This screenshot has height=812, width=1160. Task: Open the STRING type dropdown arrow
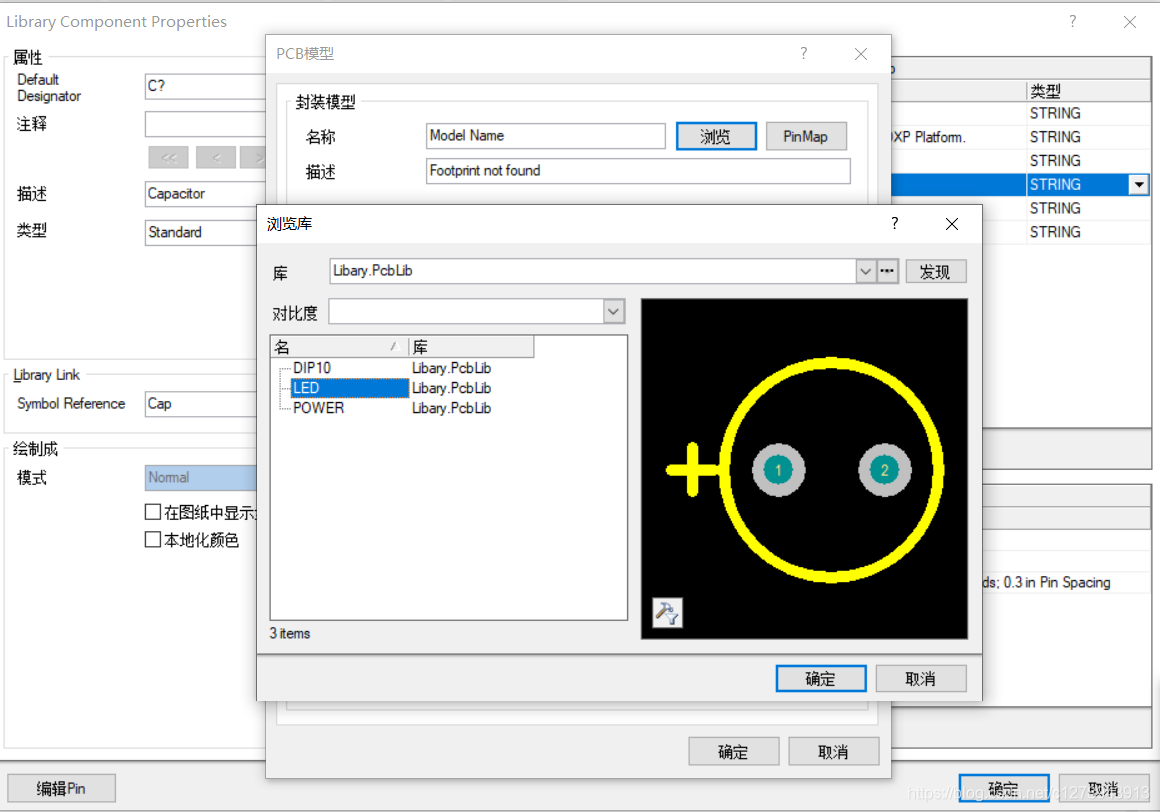tap(1138, 185)
